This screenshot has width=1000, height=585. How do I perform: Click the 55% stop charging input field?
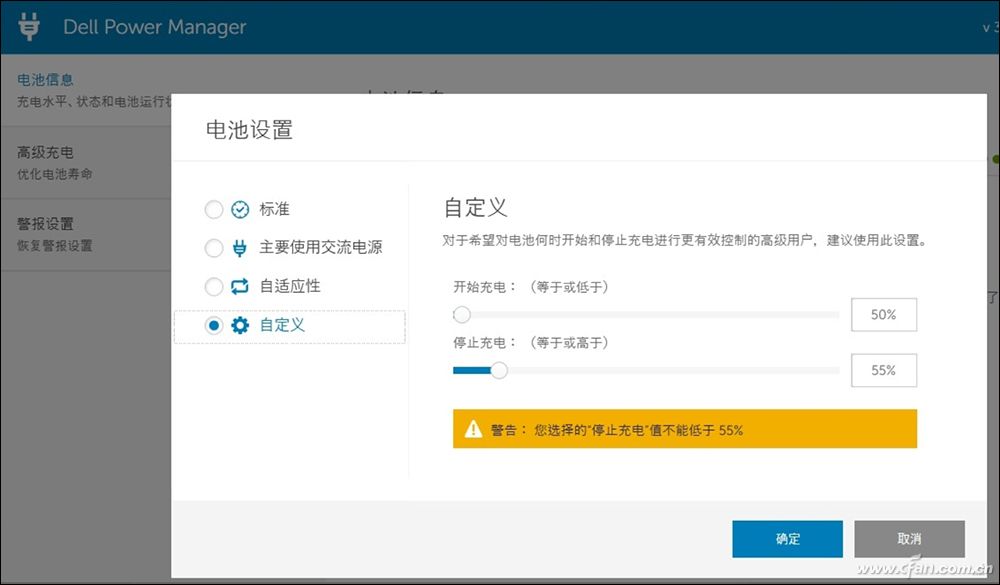pos(883,370)
